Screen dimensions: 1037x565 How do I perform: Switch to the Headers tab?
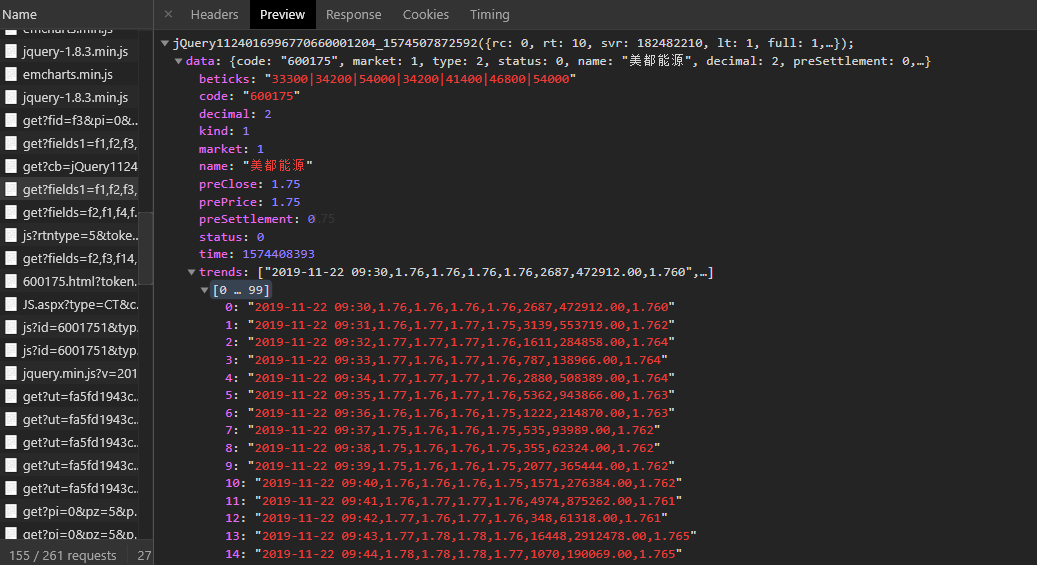(x=214, y=14)
